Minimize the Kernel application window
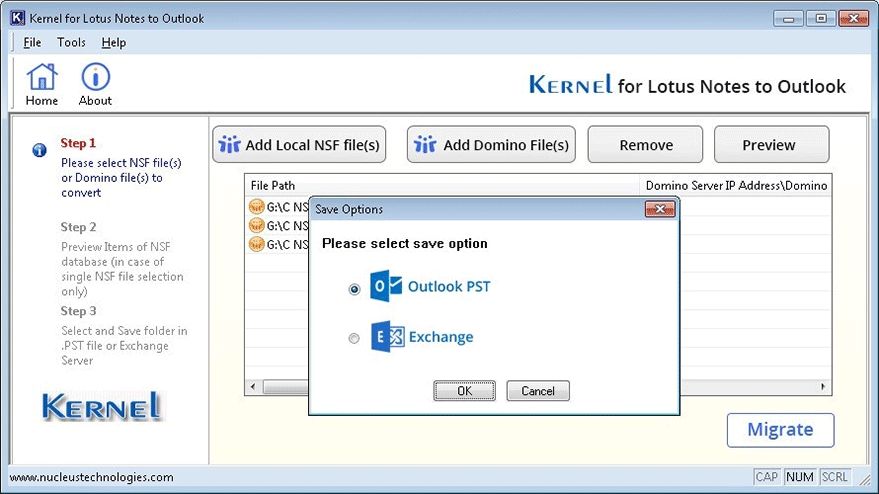879x494 pixels. [788, 19]
